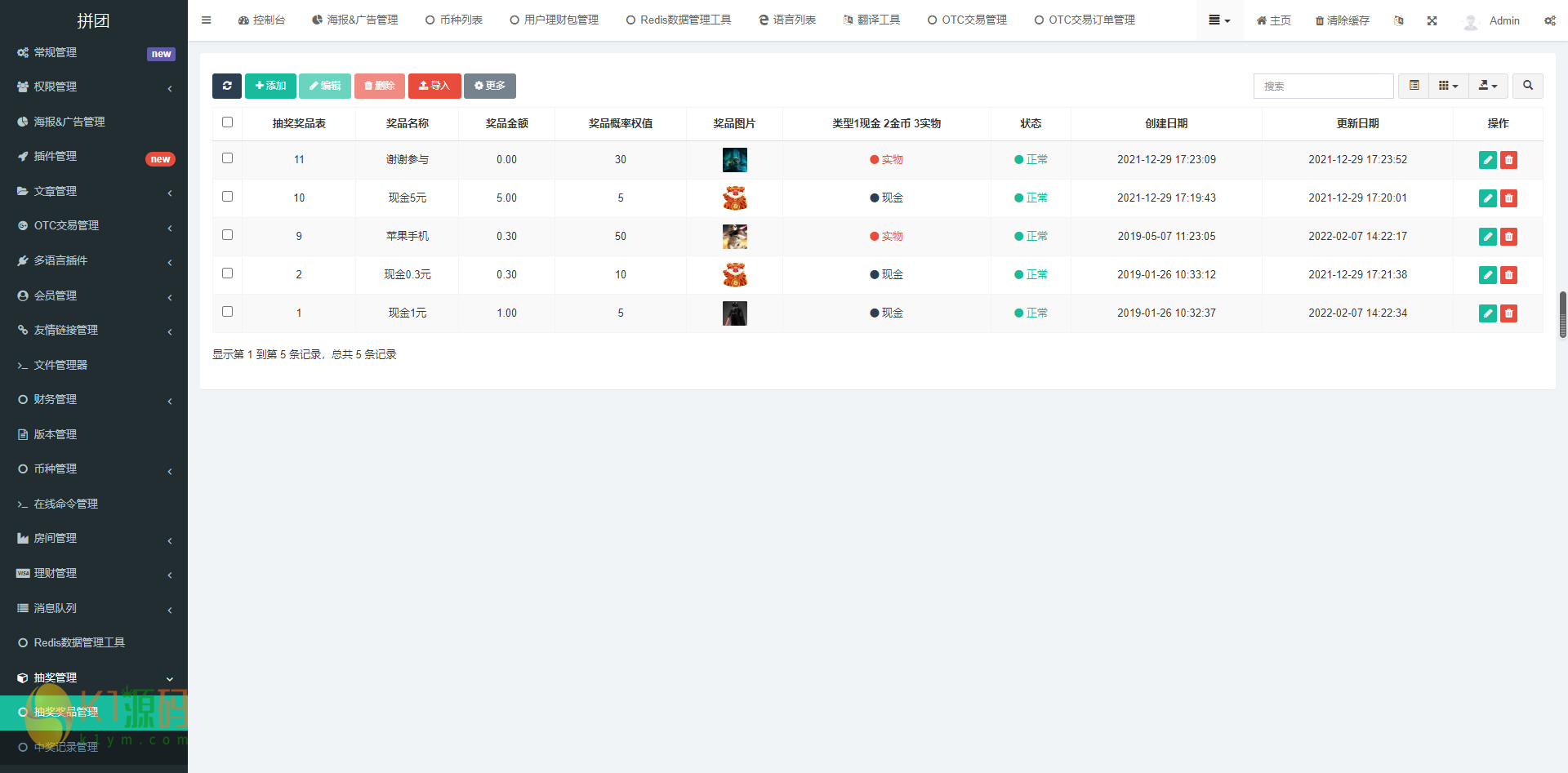Expand OTC交易管理 sidebar menu
The width and height of the screenshot is (1568, 773).
pyautogui.click(x=94, y=226)
